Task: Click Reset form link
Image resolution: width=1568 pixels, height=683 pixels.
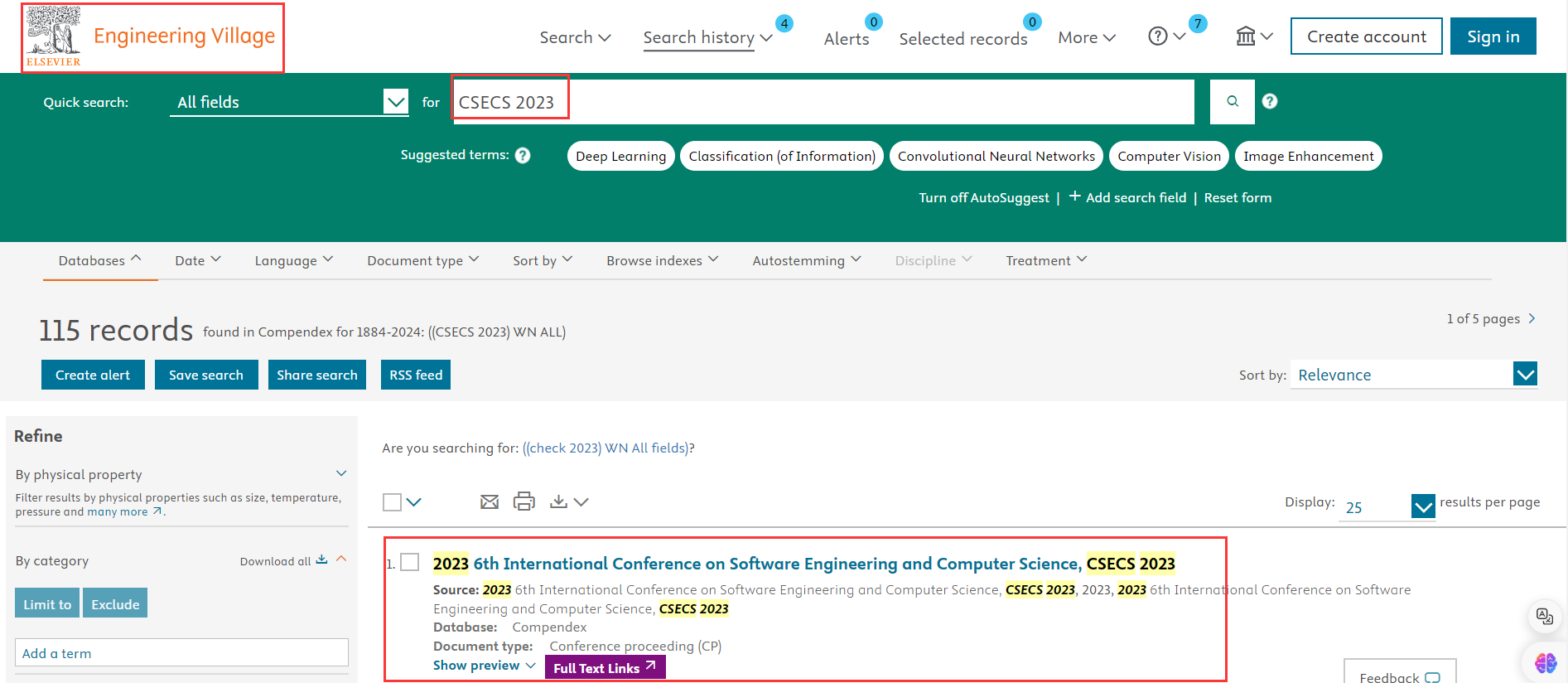Action: pyautogui.click(x=1238, y=197)
